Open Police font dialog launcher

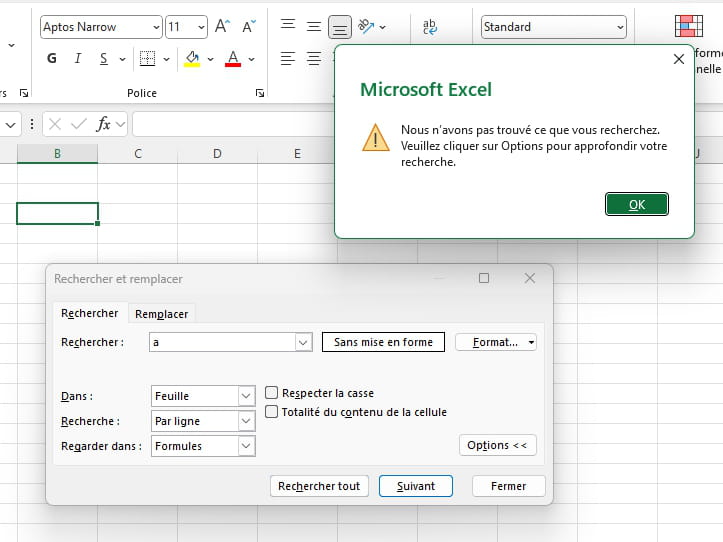pos(260,93)
